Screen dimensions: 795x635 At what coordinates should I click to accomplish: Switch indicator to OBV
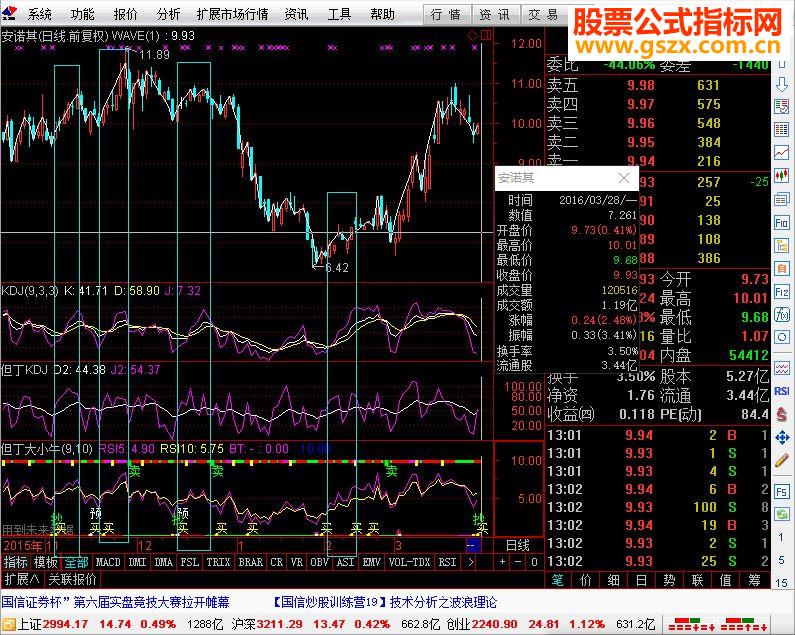coord(319,562)
